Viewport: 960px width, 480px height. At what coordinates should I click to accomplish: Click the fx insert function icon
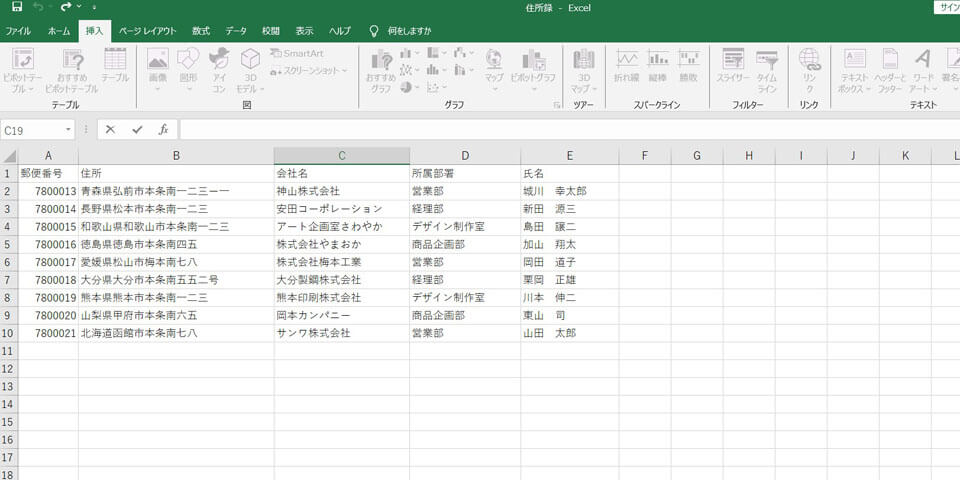point(163,130)
